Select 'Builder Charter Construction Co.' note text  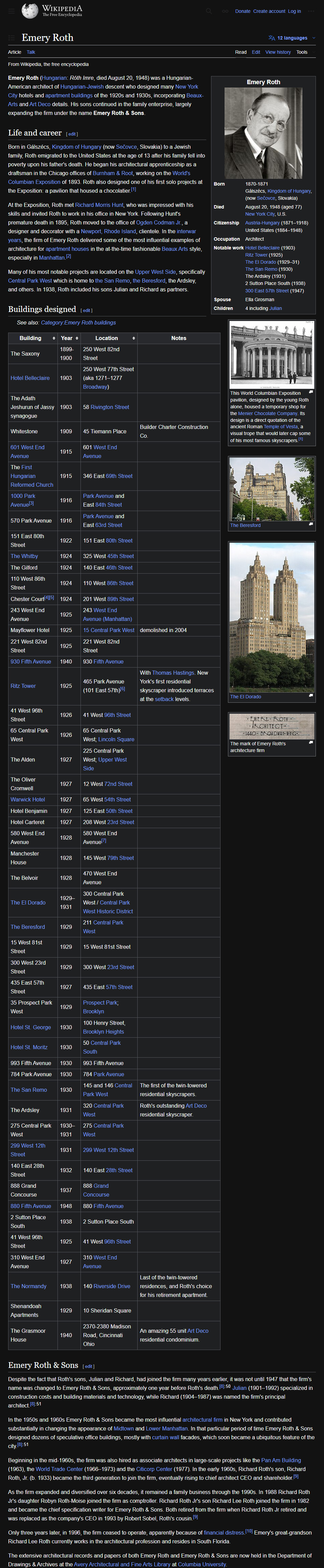pyautogui.click(x=173, y=431)
